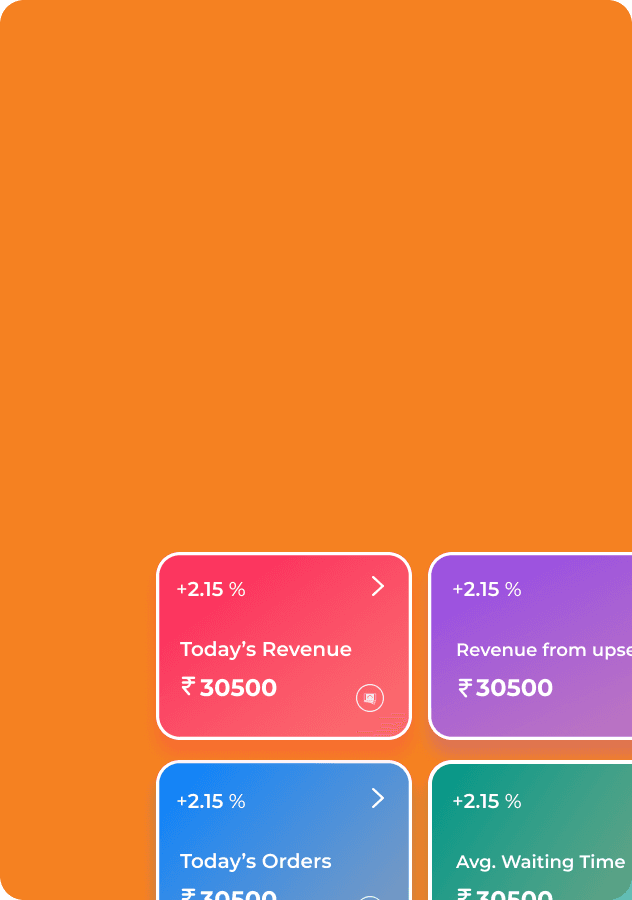Click the +2.15 % change in Avg. Waiting Time card

coord(487,801)
